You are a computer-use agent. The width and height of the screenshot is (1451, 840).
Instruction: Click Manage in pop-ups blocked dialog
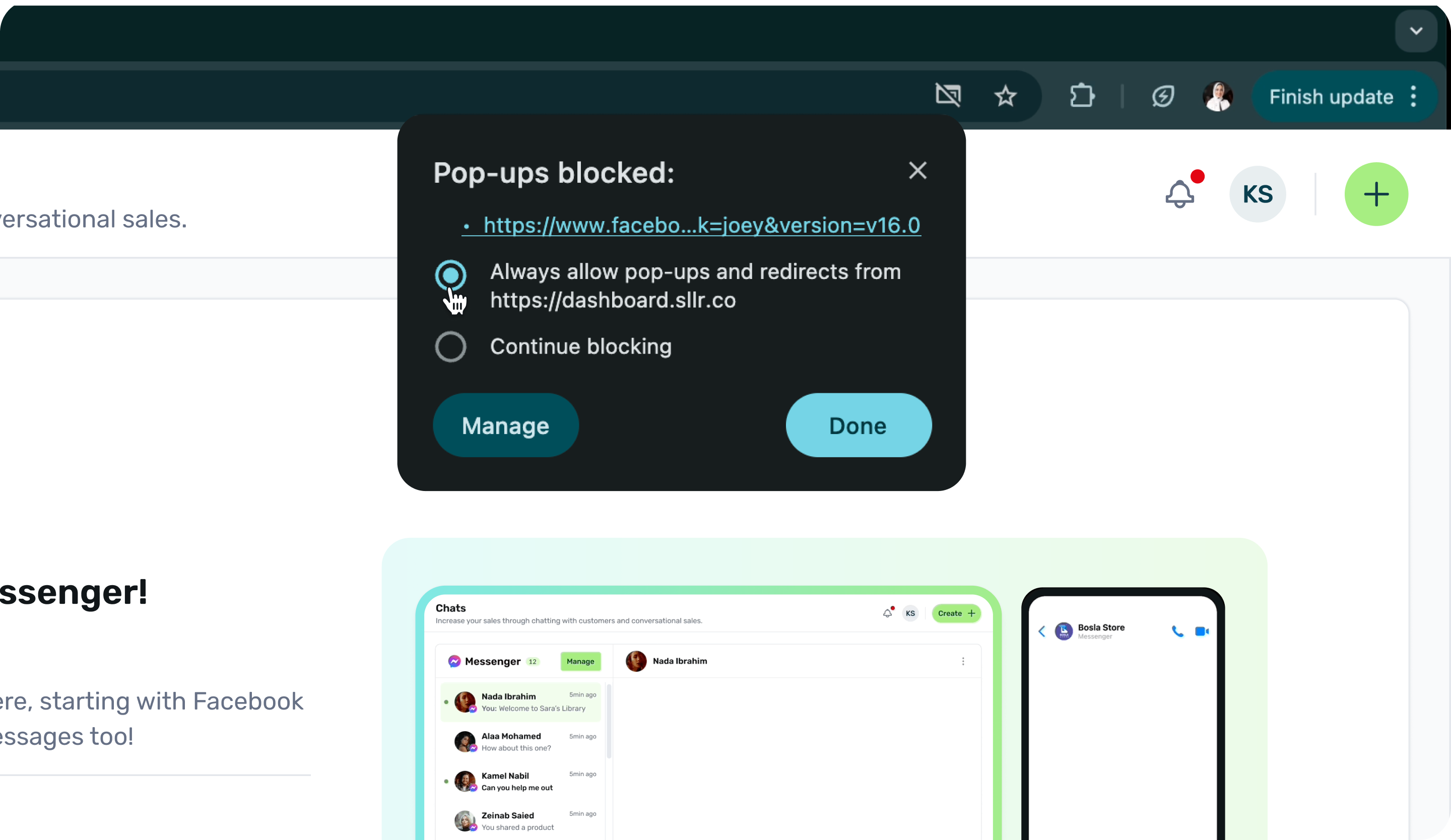coord(505,426)
